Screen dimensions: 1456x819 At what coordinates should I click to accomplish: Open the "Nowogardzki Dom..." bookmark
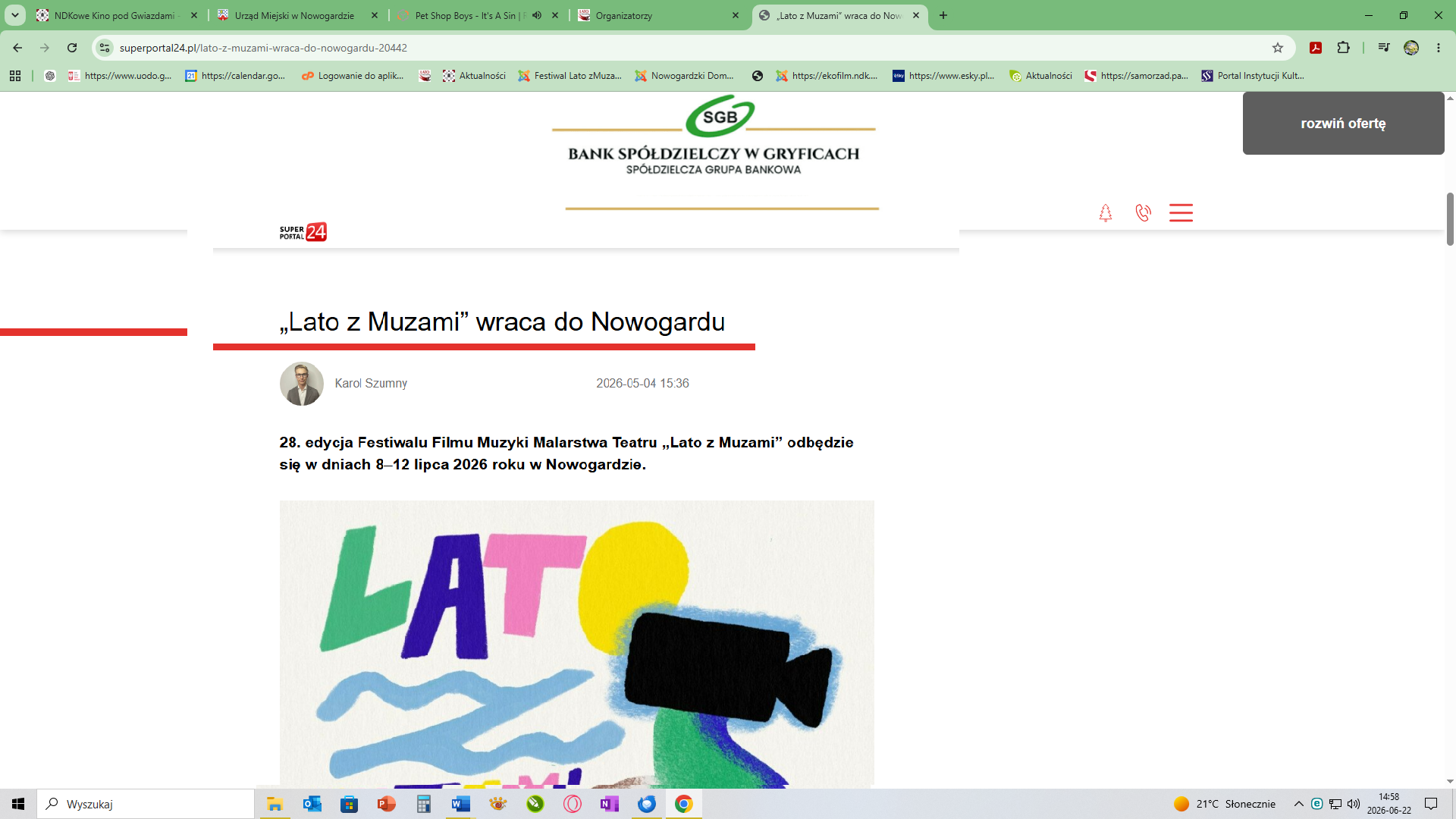pos(685,76)
